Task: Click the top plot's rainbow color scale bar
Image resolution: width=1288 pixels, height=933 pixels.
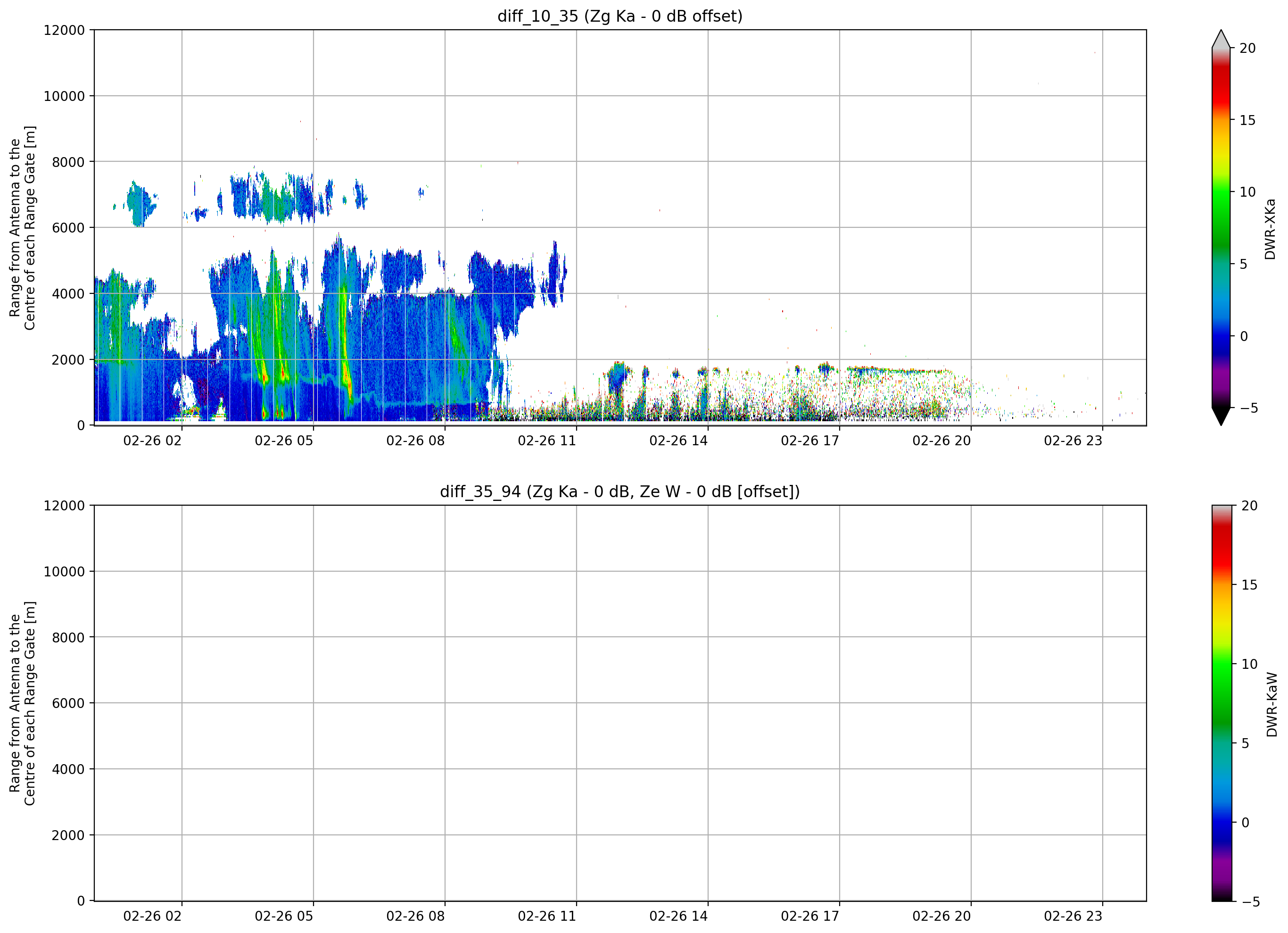Action: (x=1221, y=228)
